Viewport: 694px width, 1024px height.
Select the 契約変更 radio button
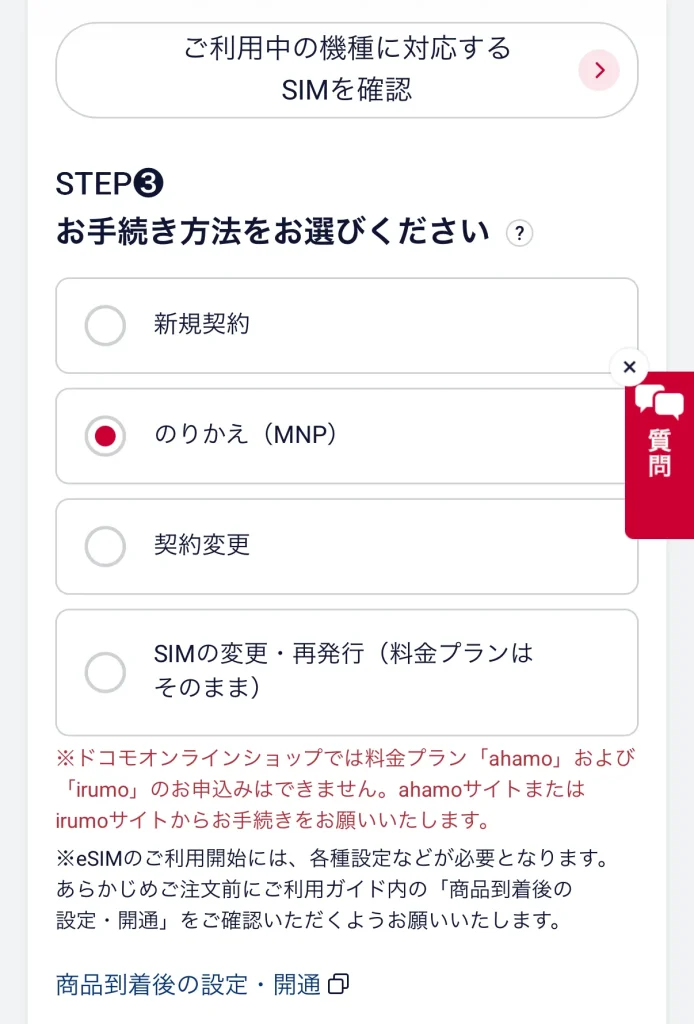(105, 547)
